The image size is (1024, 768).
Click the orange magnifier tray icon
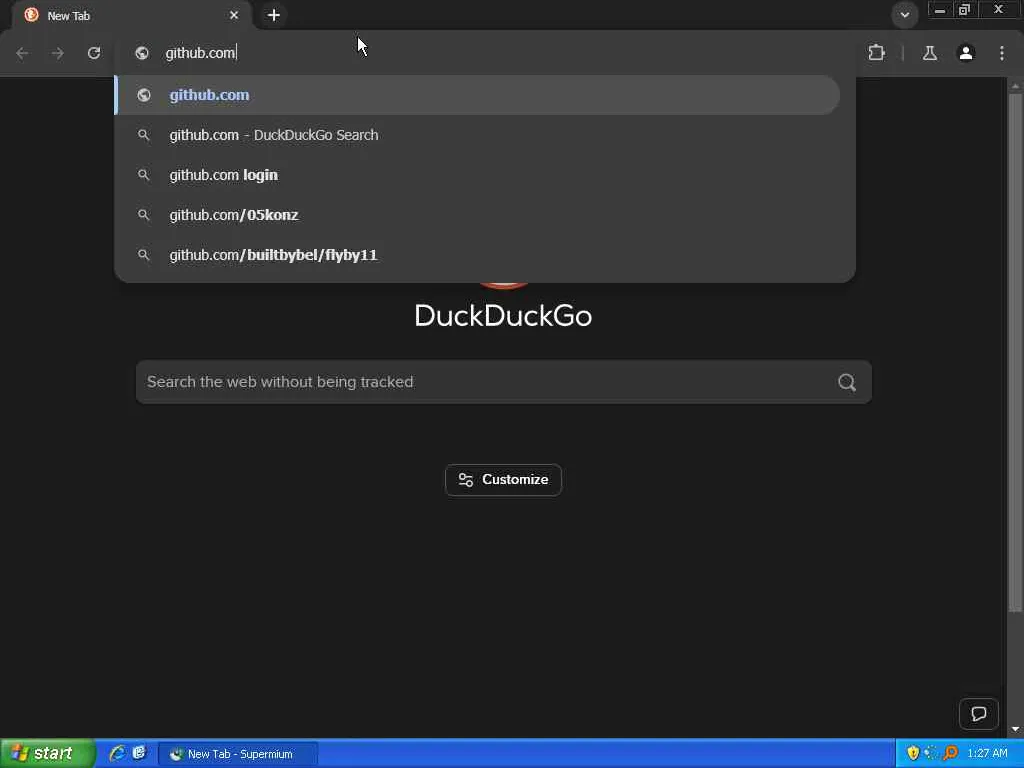click(x=950, y=754)
